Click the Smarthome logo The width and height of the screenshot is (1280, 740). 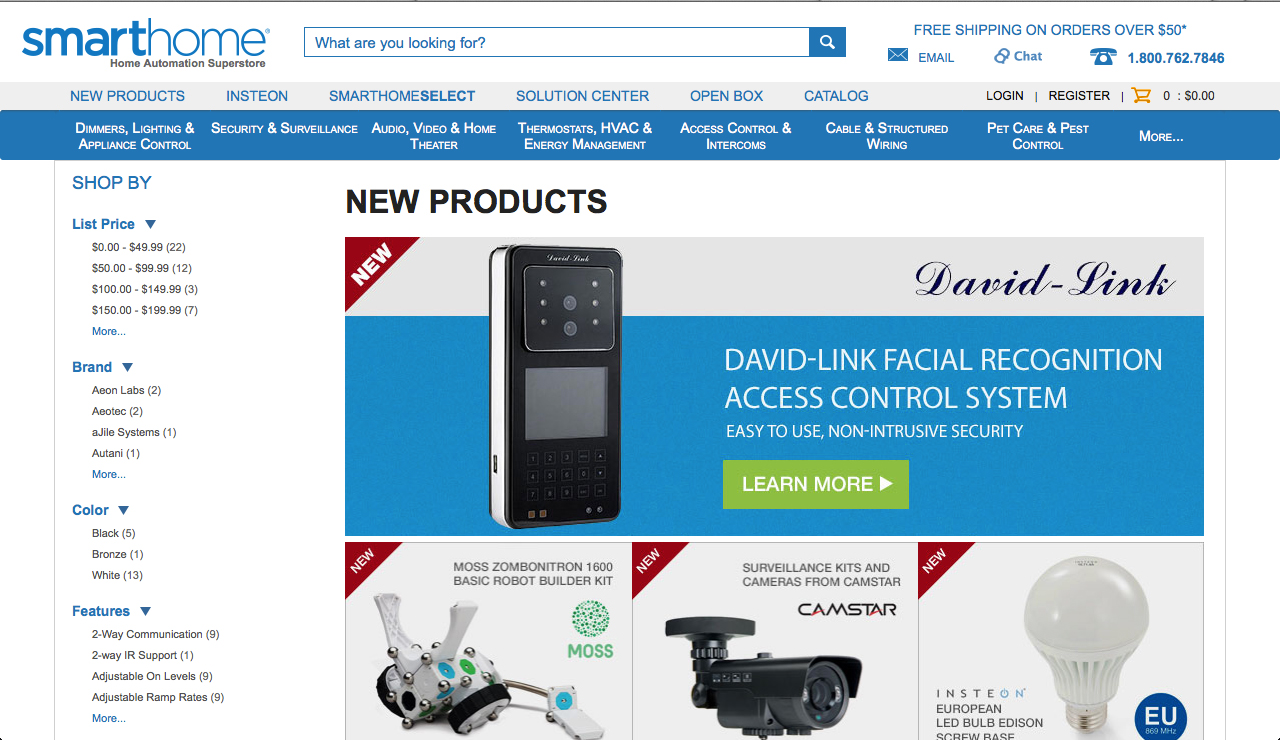click(x=146, y=43)
